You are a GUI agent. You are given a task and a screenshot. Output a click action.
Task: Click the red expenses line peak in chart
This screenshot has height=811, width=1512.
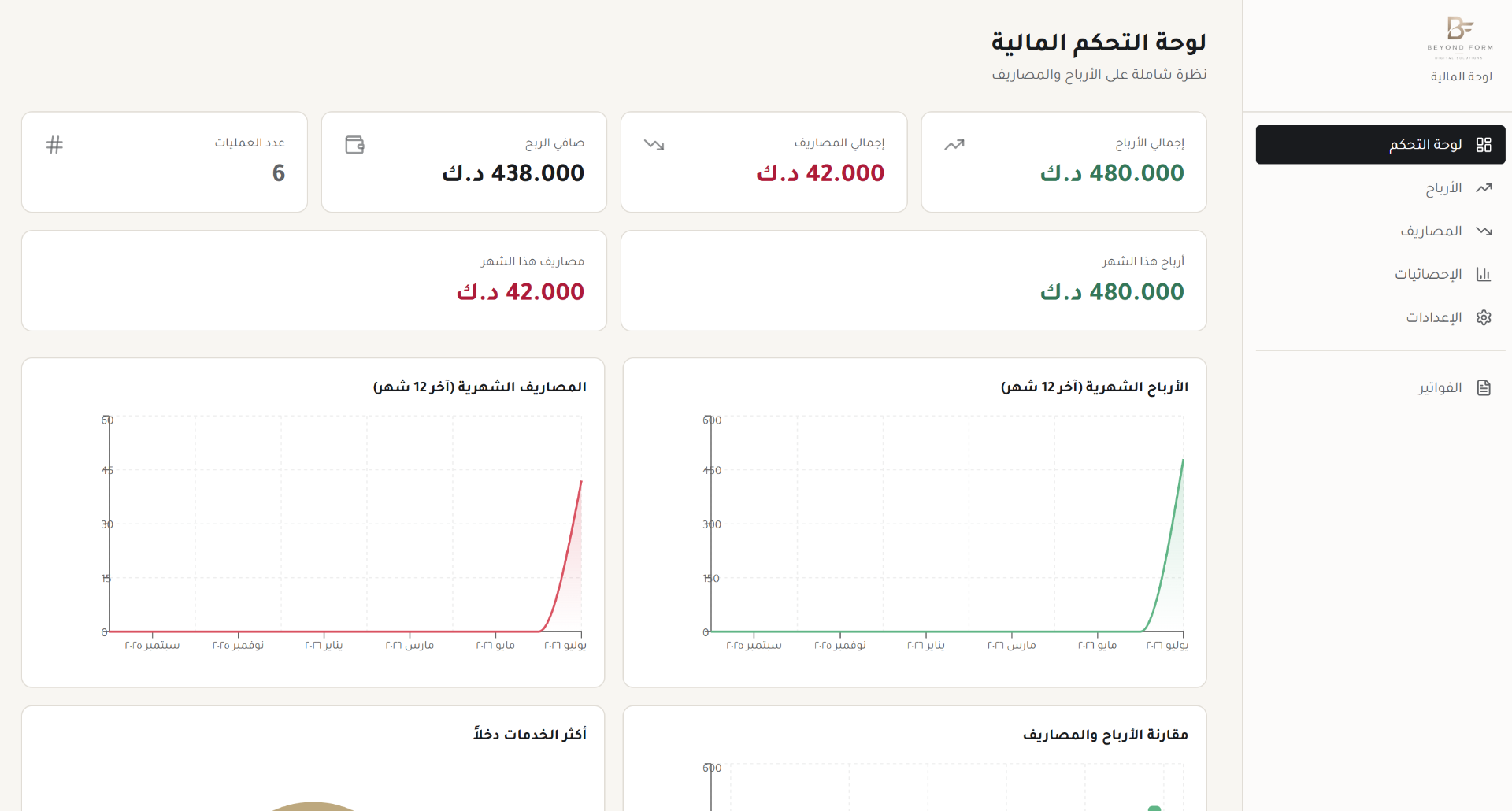coord(581,481)
